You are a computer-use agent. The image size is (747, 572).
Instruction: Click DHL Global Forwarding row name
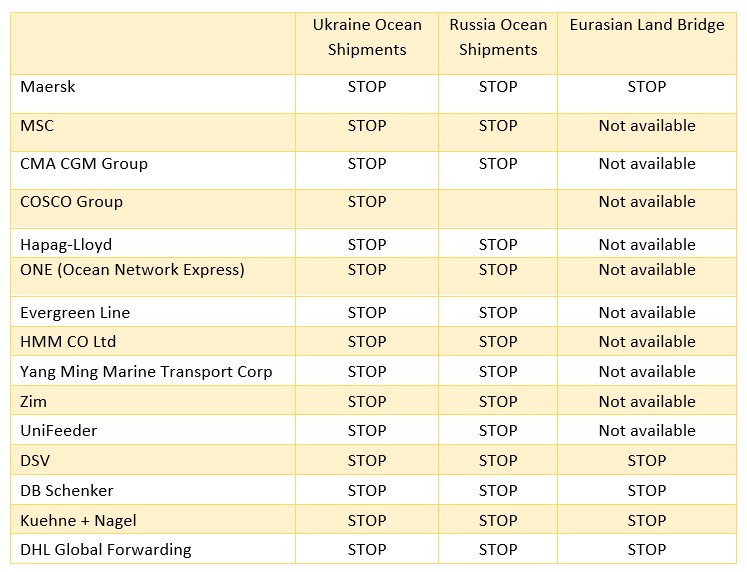click(106, 550)
